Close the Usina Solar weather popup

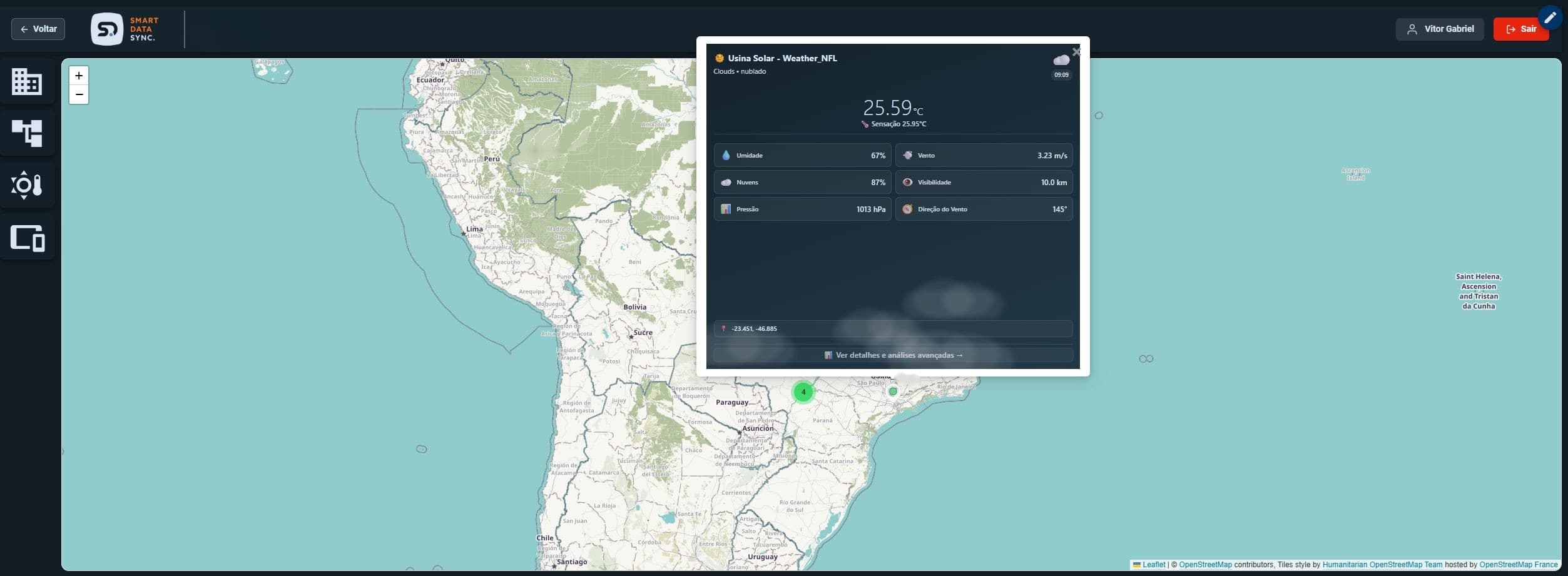click(1076, 52)
